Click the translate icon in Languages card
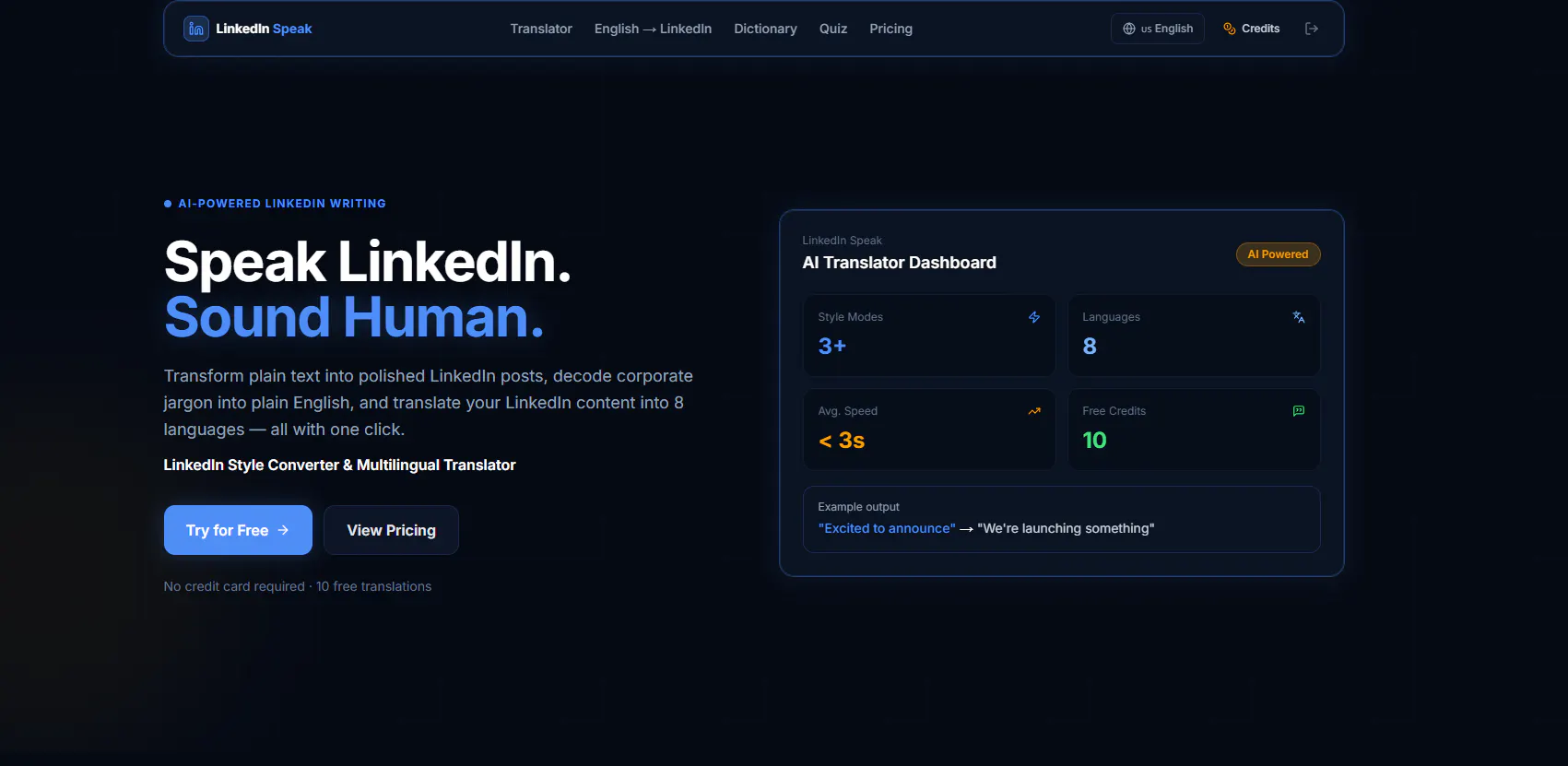 pyautogui.click(x=1299, y=317)
